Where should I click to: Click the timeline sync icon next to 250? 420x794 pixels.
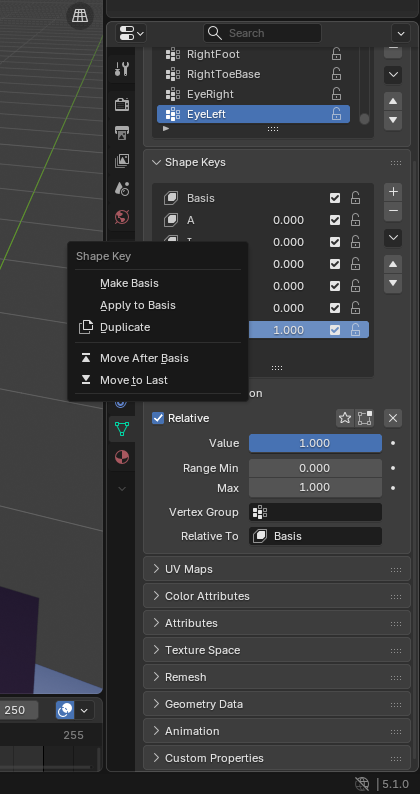click(65, 710)
